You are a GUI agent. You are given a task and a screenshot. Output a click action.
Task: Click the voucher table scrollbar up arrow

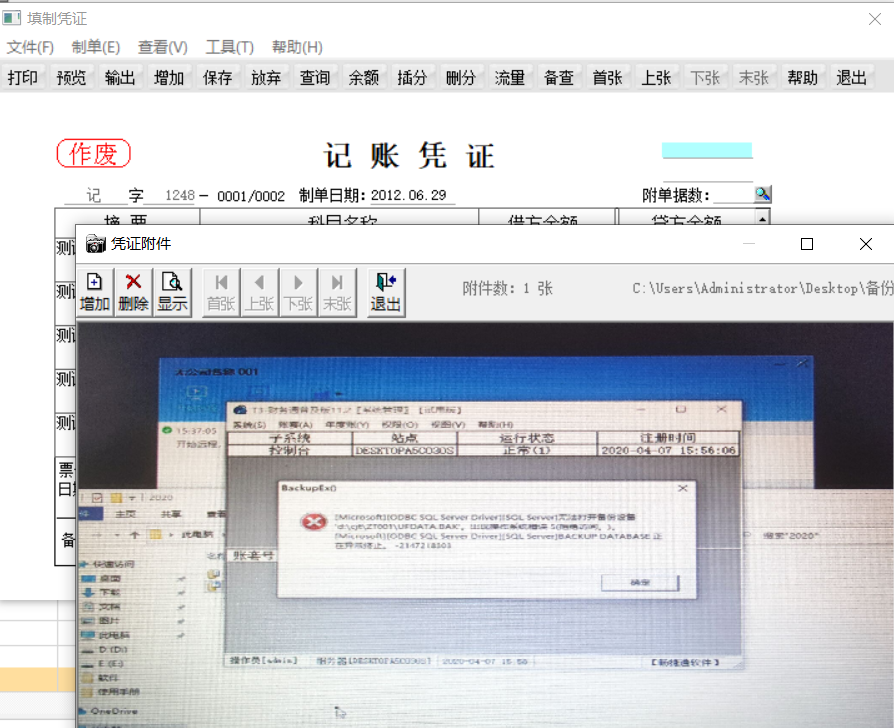(762, 218)
